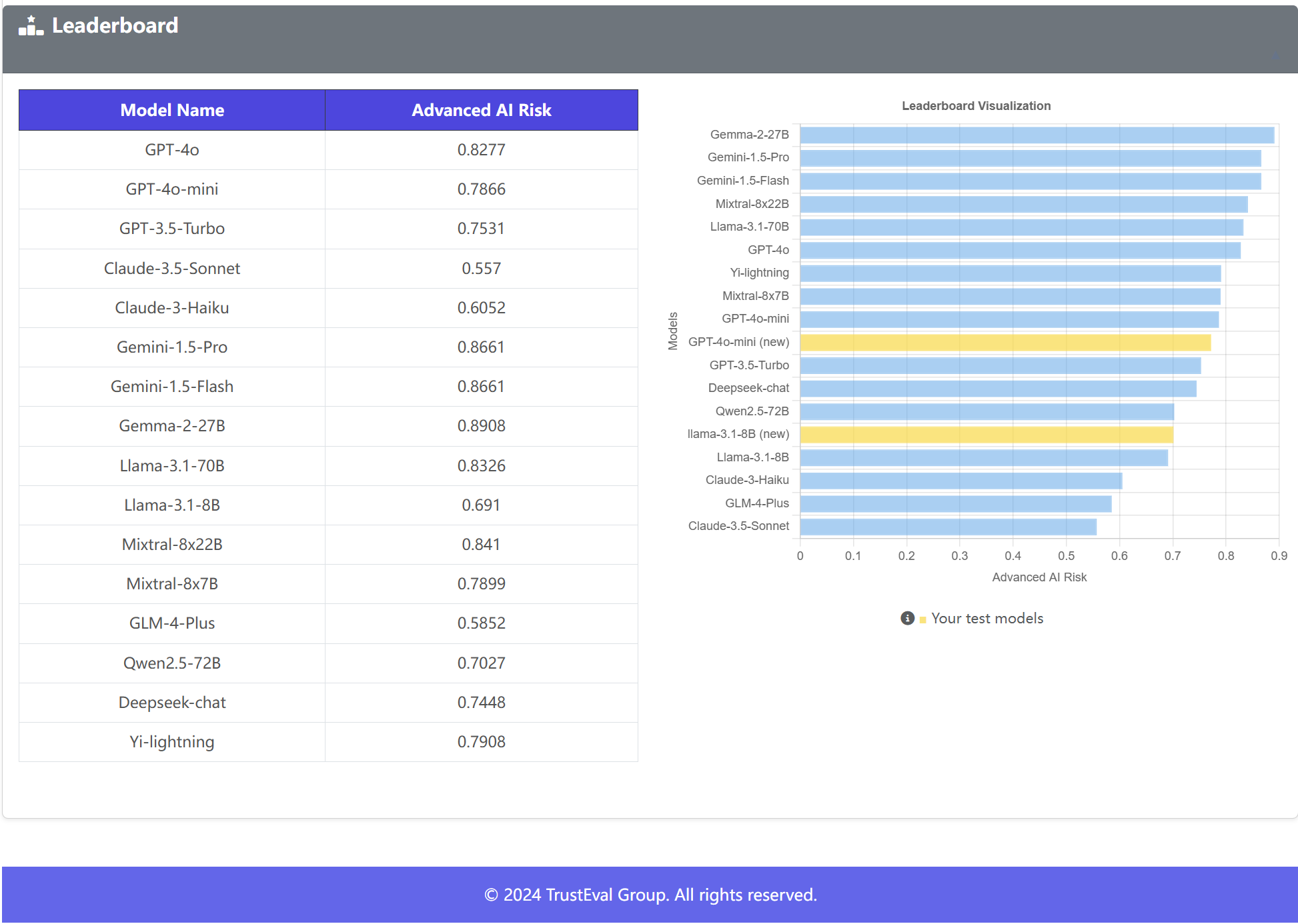Click the vertical Models axis label

pyautogui.click(x=673, y=331)
